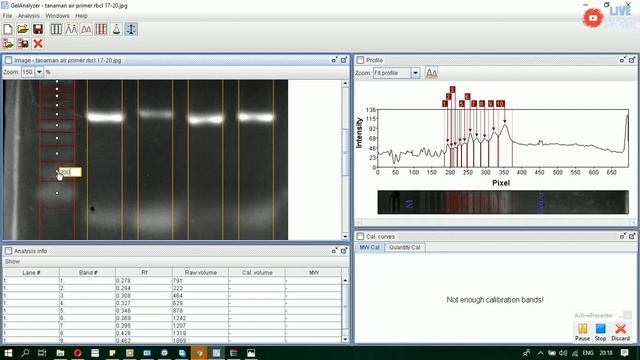Click the MW value input box on the ladder lane
This screenshot has width=640, height=360.
(70, 172)
